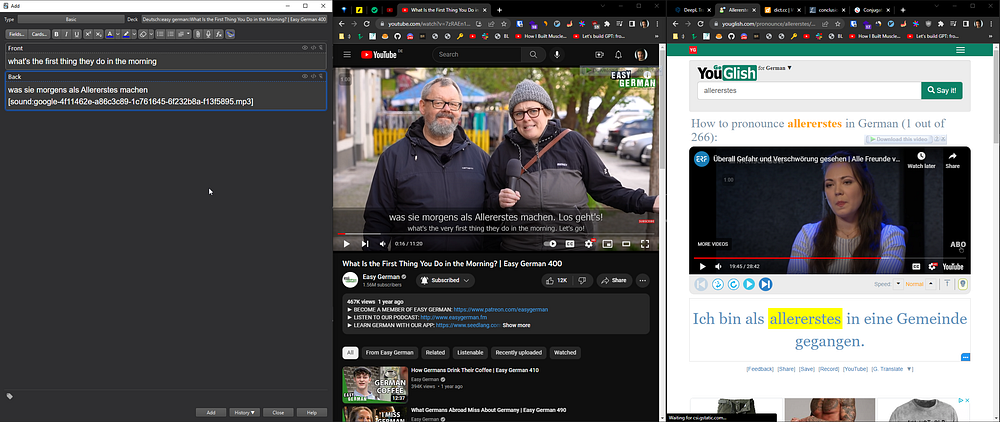The height and width of the screenshot is (422, 1000).
Task: Click the attach file paperclip icon
Action: (197, 34)
